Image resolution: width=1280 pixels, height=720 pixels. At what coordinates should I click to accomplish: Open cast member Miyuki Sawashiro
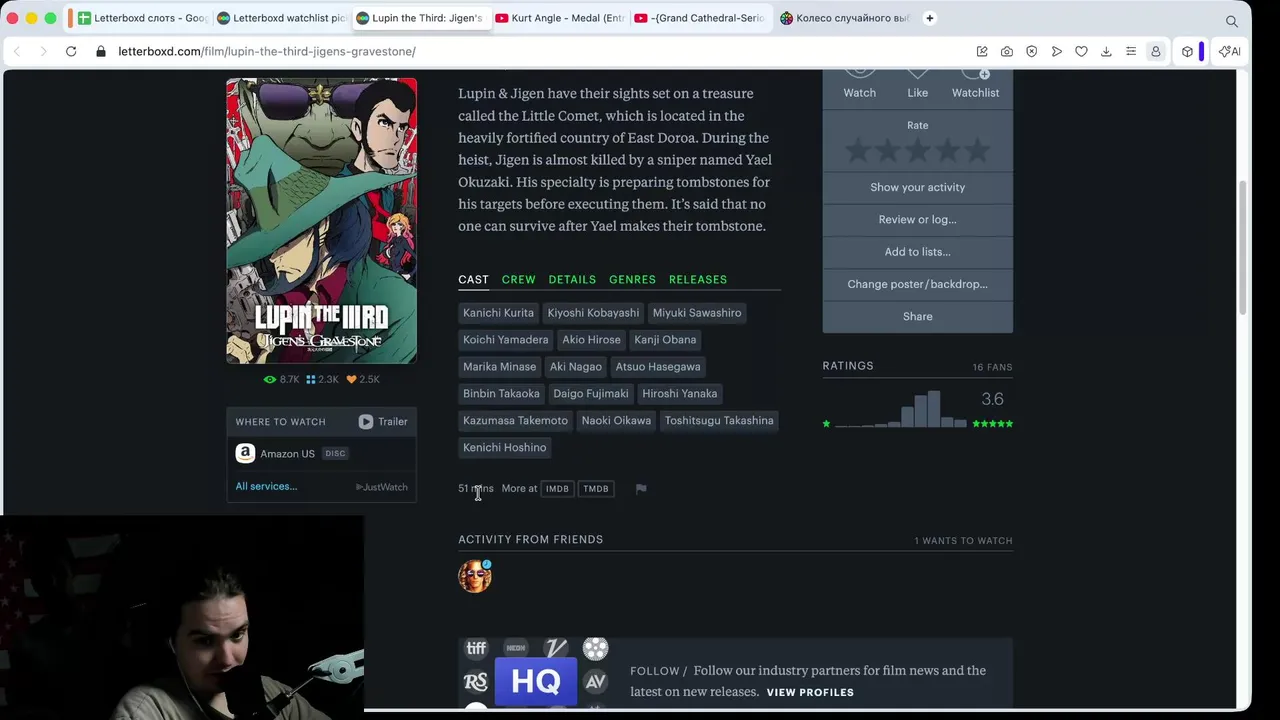click(697, 313)
